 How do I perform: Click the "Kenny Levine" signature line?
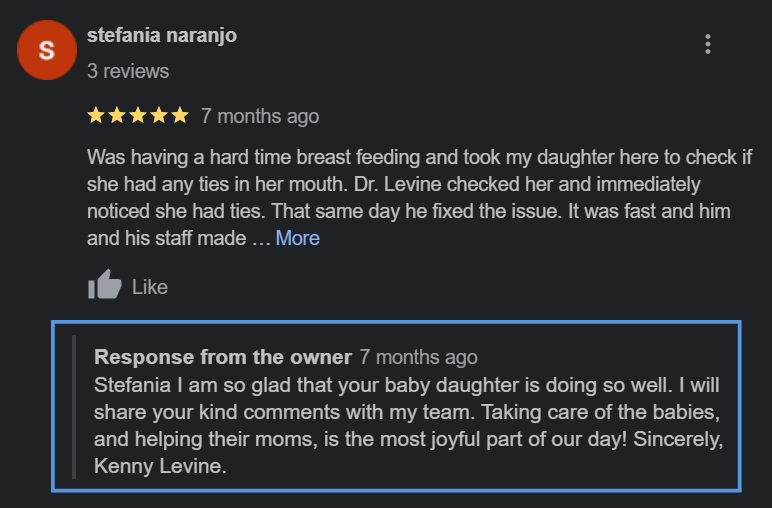(160, 466)
